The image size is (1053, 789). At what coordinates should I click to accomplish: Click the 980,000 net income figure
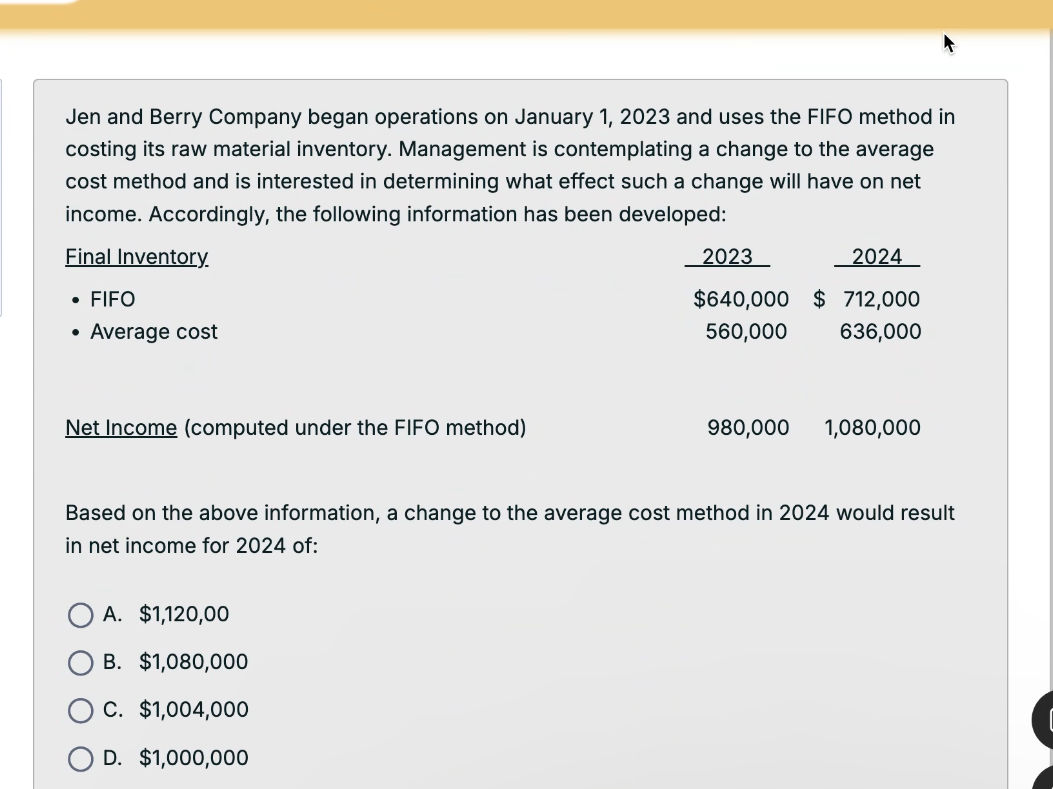[x=748, y=428]
